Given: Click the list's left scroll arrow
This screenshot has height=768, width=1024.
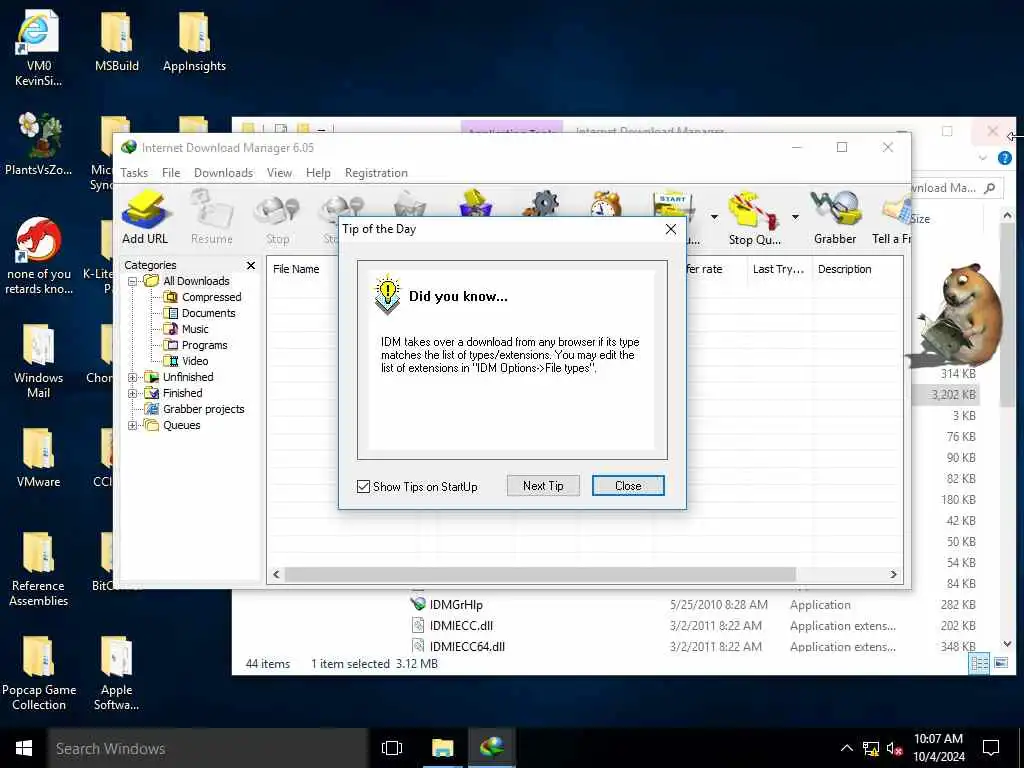Looking at the screenshot, I should [276, 574].
